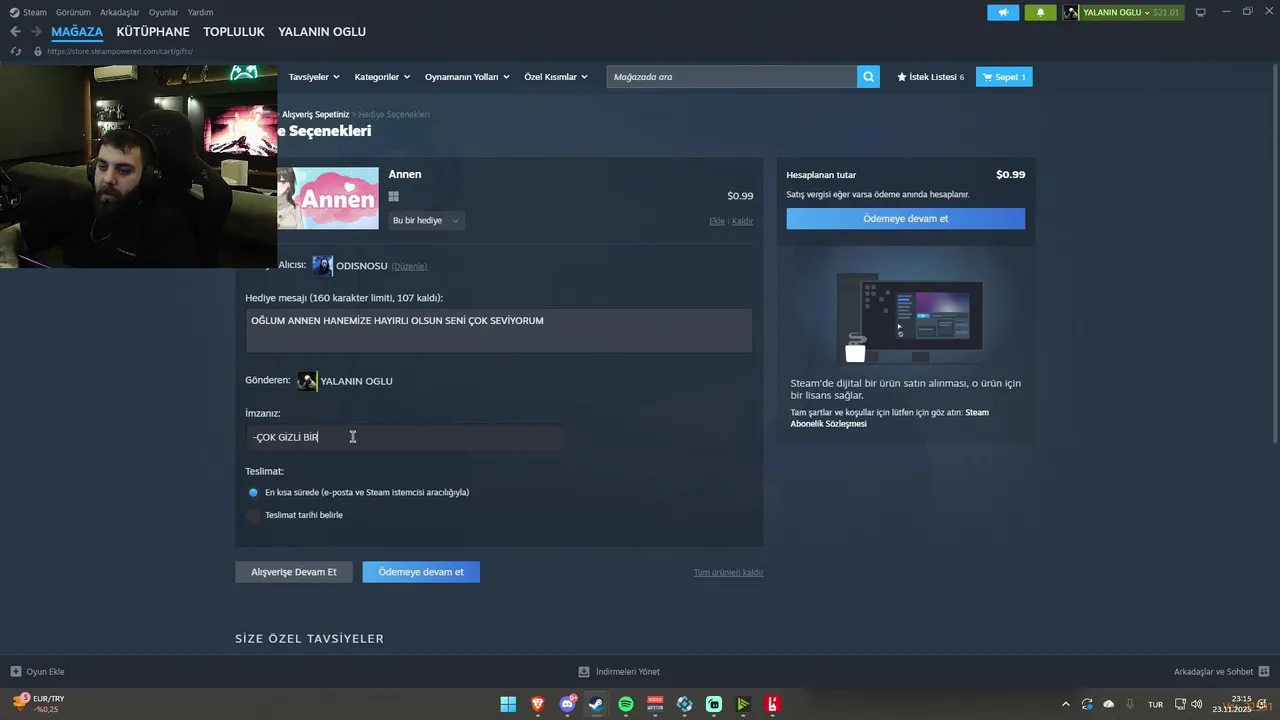This screenshot has height=720, width=1280.
Task: Open Spotify from the taskbar
Action: point(626,704)
